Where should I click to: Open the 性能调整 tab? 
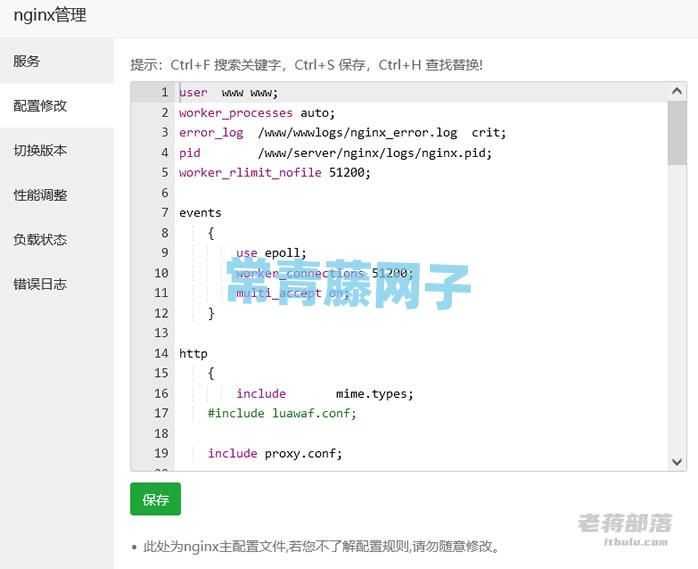tap(57, 195)
